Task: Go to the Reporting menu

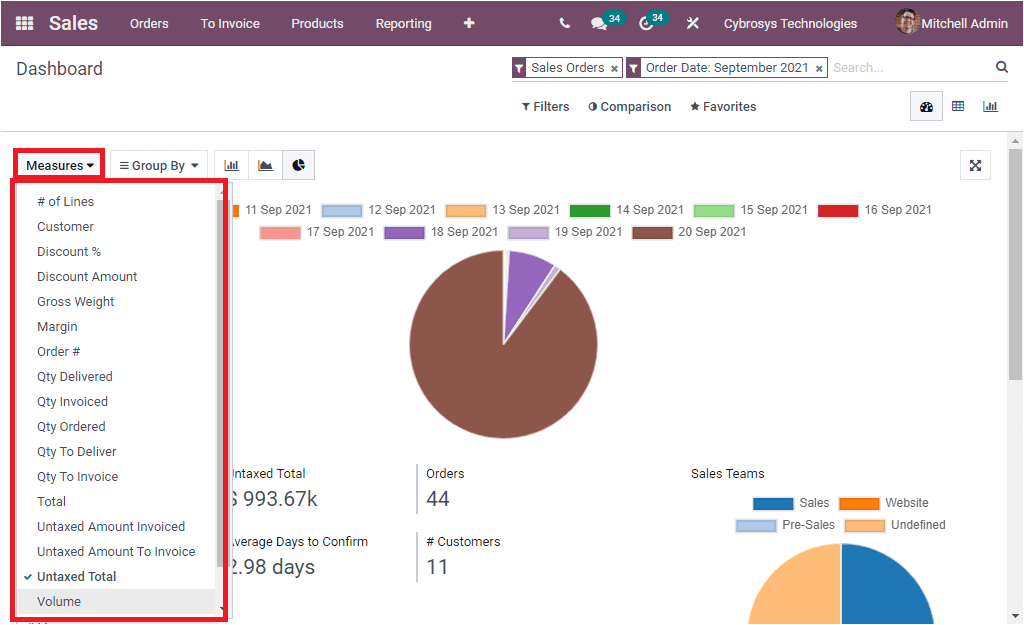Action: point(403,23)
